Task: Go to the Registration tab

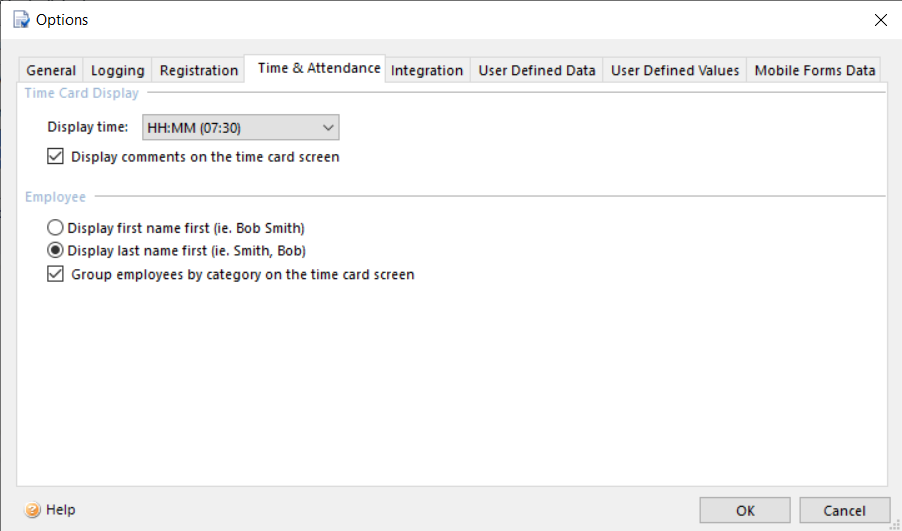Action: click(x=198, y=70)
